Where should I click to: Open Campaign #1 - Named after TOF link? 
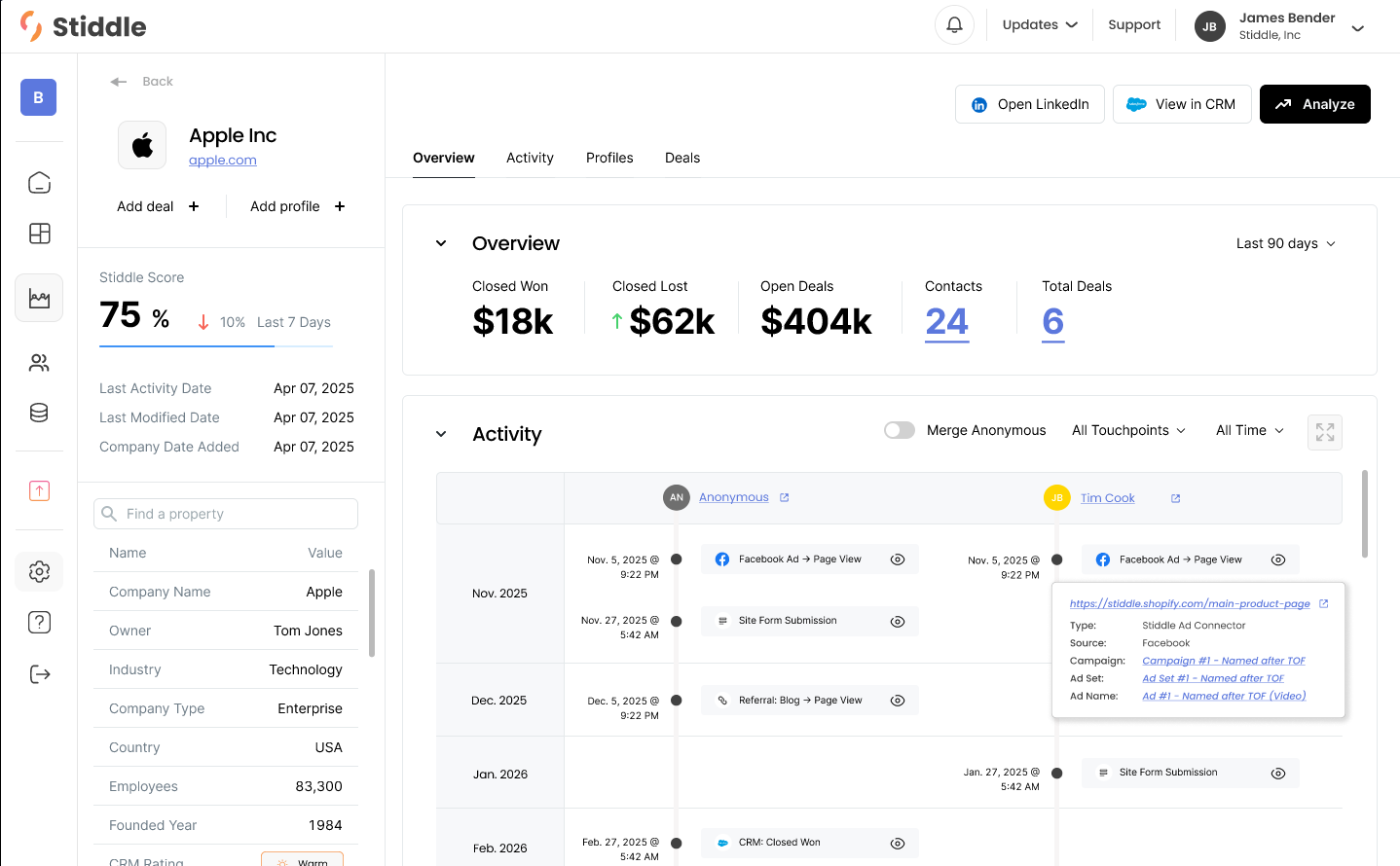[1224, 661]
